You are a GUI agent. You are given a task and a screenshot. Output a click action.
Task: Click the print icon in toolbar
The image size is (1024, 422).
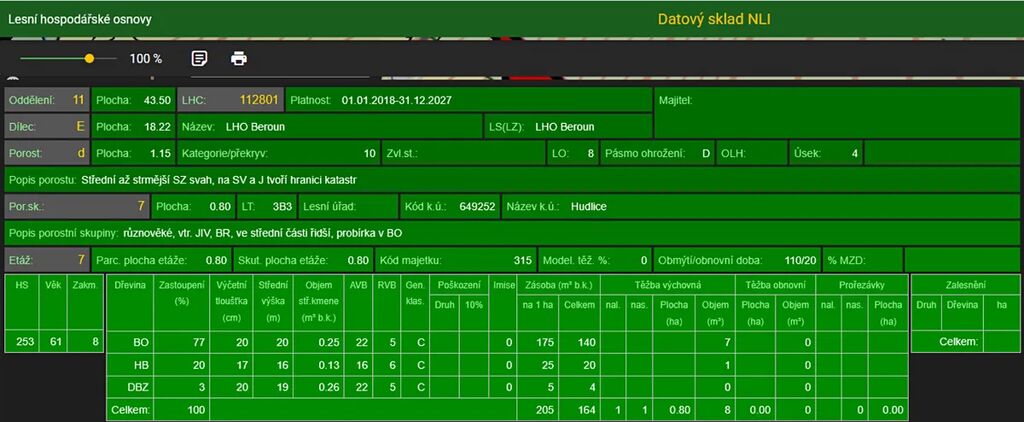coord(239,58)
